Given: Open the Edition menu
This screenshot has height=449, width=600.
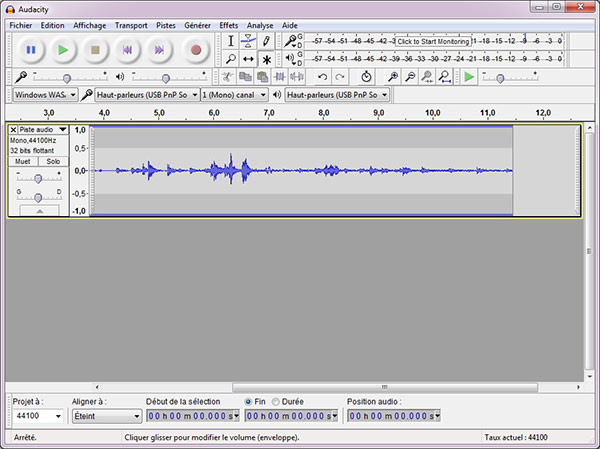Looking at the screenshot, I should (x=52, y=25).
